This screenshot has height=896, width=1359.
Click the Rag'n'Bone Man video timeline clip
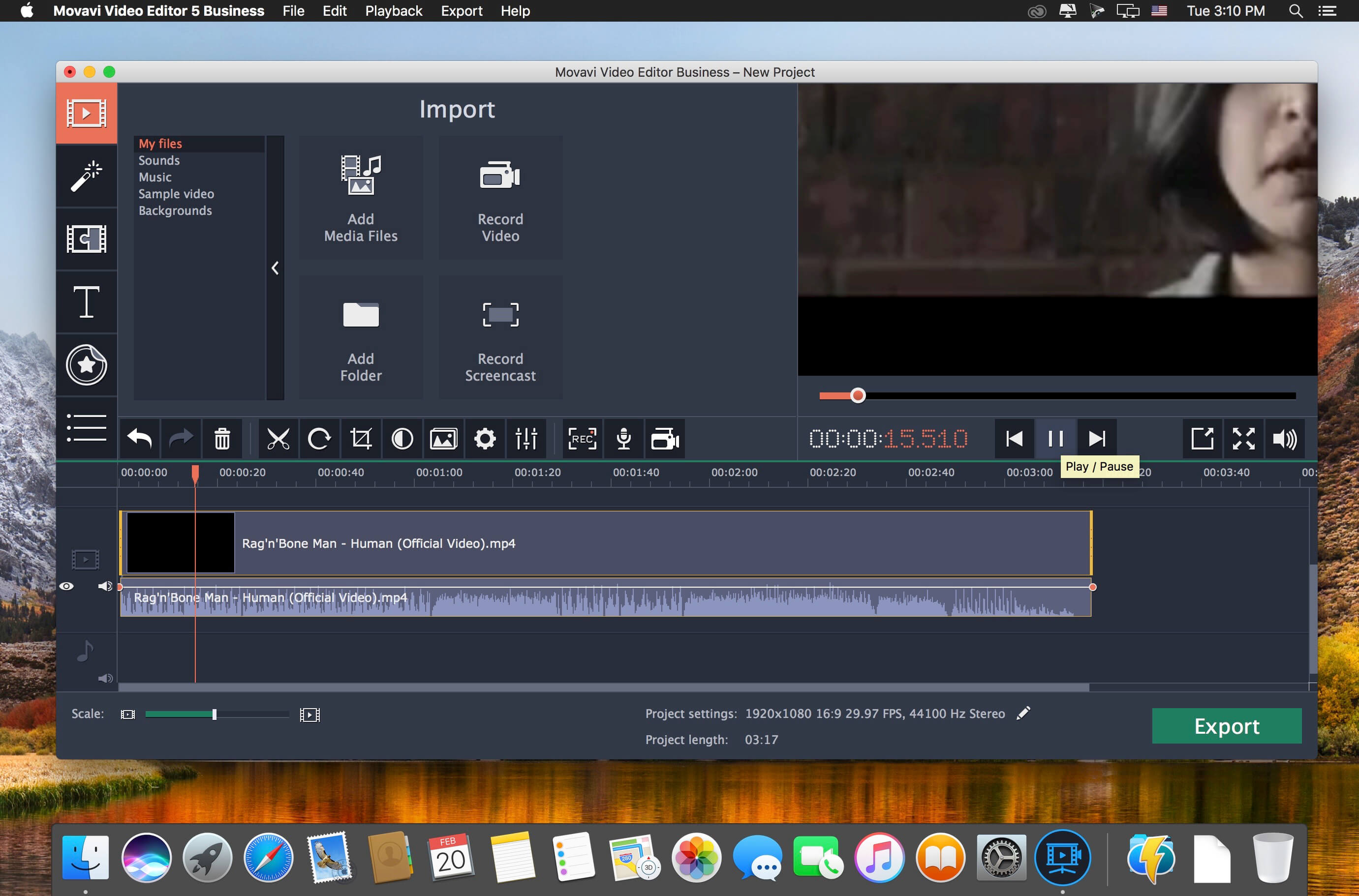coord(605,543)
